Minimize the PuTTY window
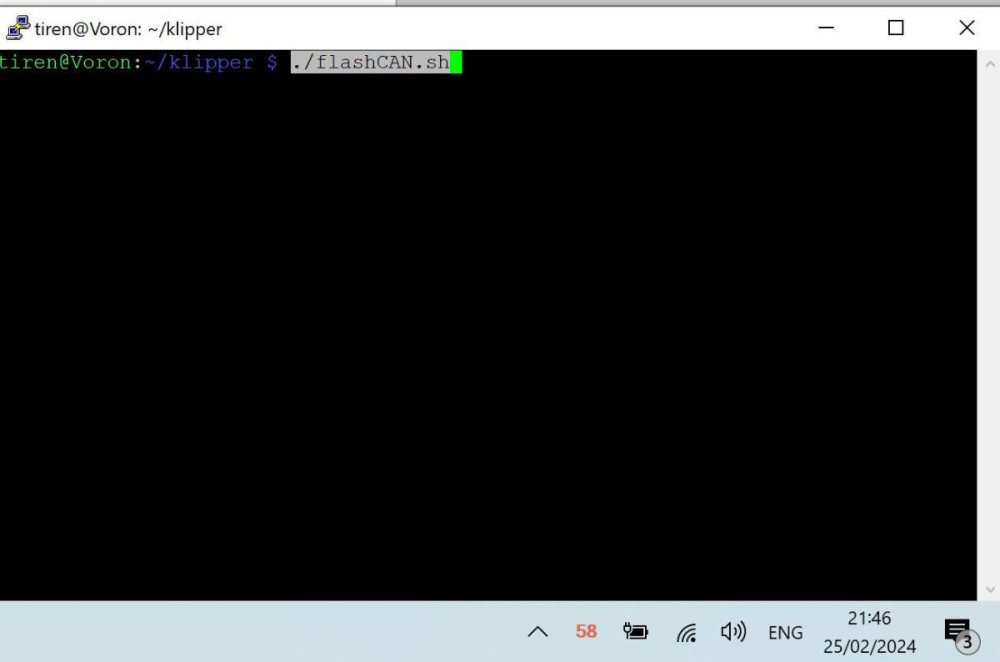The height and width of the screenshot is (662, 1000). pos(825,28)
